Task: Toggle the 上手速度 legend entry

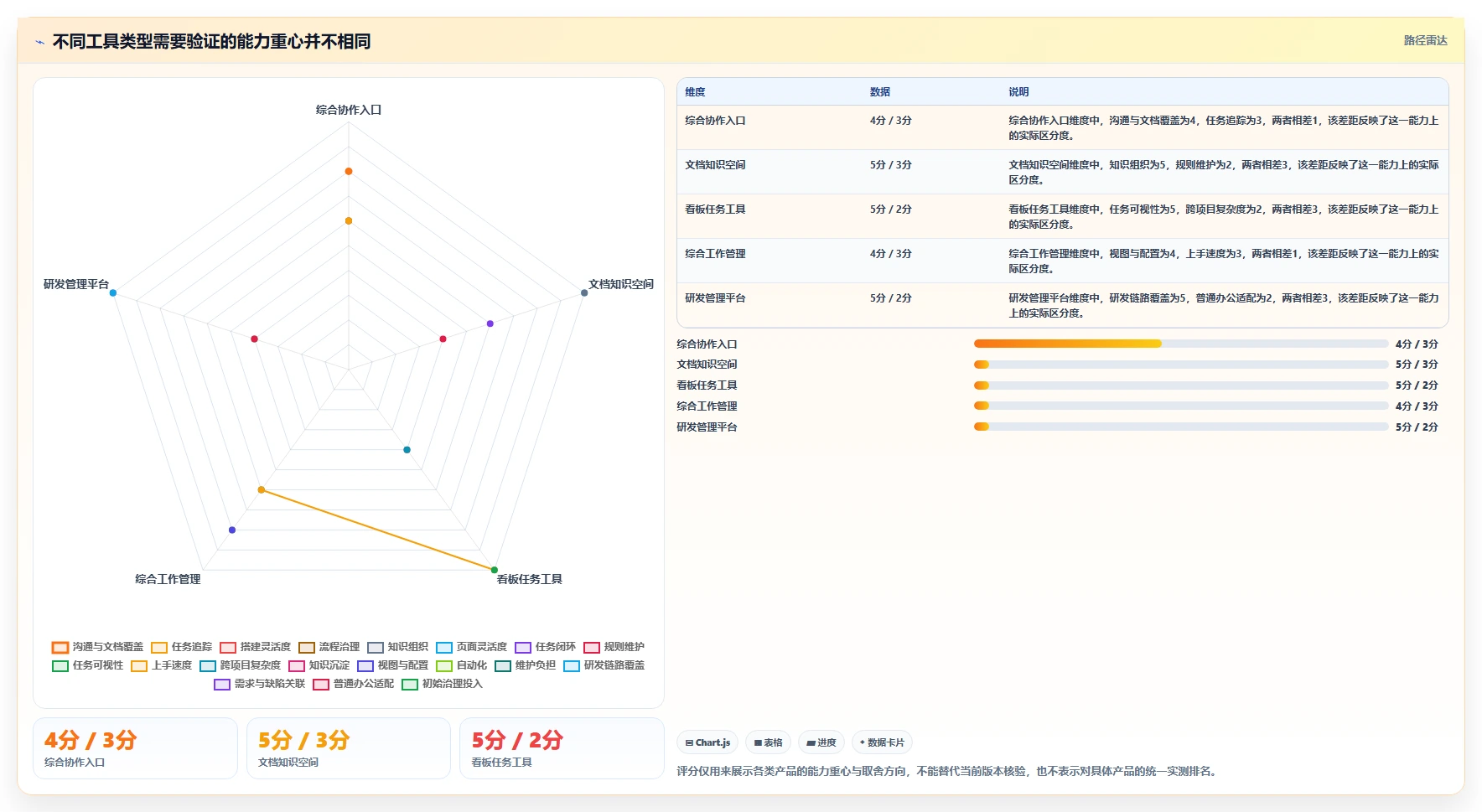Action: click(161, 665)
